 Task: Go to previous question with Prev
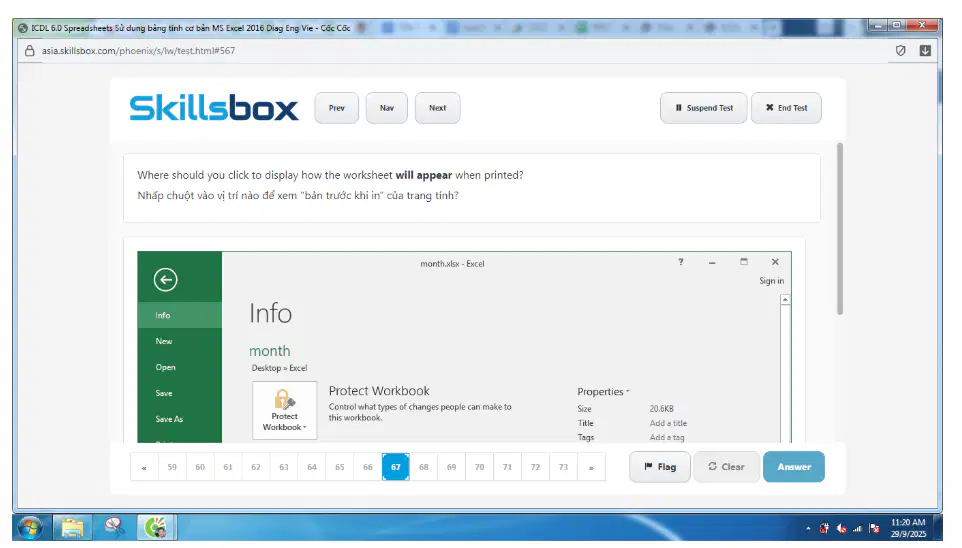point(336,108)
